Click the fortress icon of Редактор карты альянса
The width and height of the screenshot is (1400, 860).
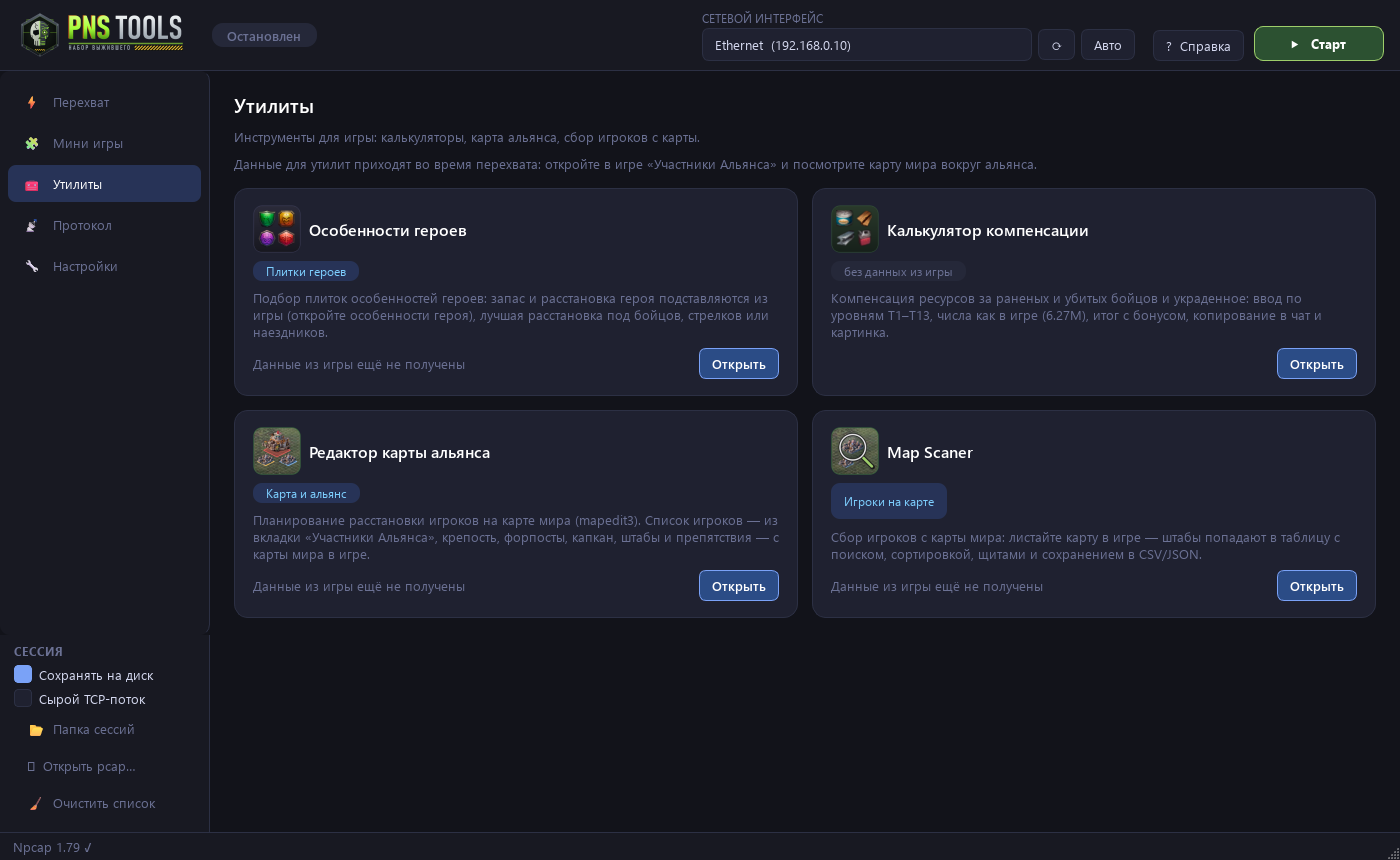point(277,451)
